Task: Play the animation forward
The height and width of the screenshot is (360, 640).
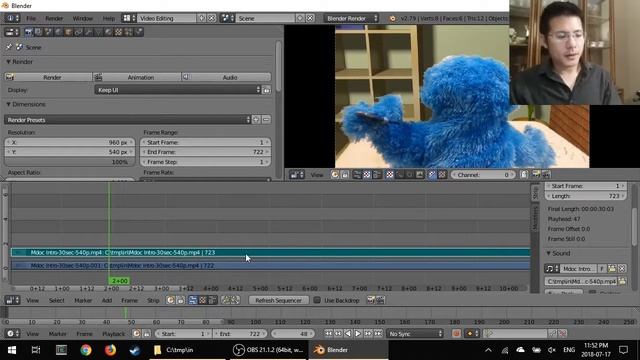Action: pos(358,333)
